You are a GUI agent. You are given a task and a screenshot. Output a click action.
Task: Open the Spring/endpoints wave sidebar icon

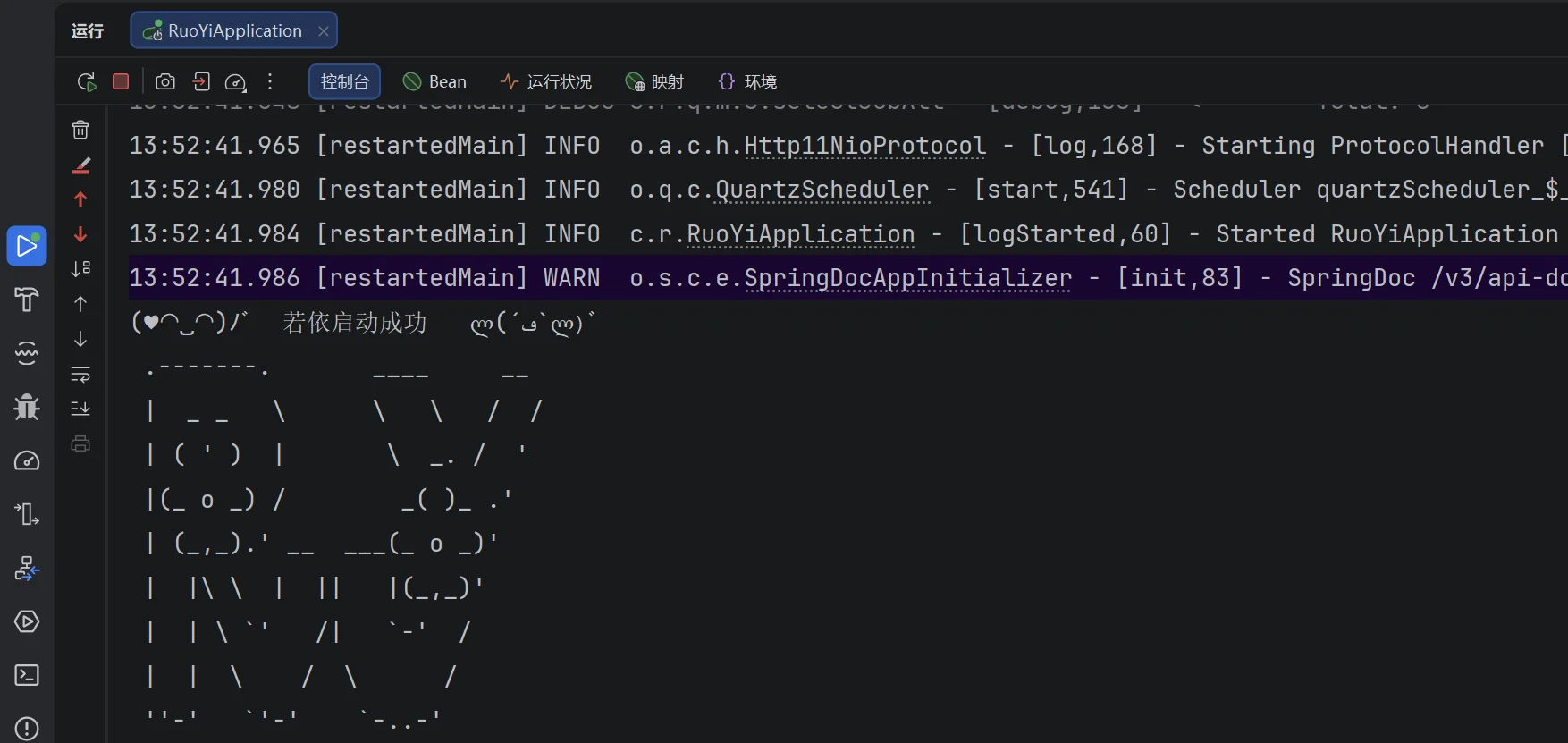(x=27, y=353)
